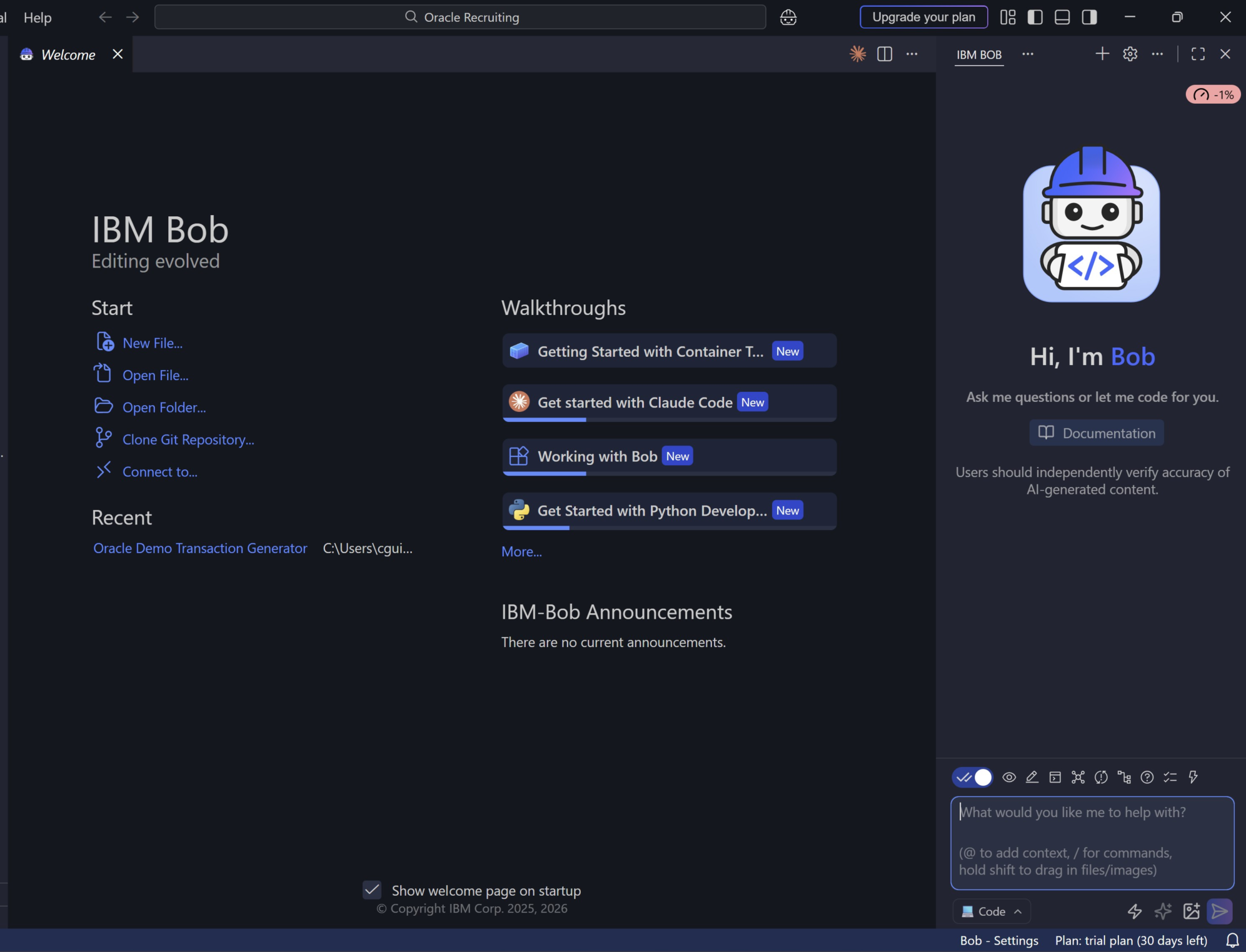1246x952 pixels.
Task: Click New File... link
Action: tap(153, 343)
